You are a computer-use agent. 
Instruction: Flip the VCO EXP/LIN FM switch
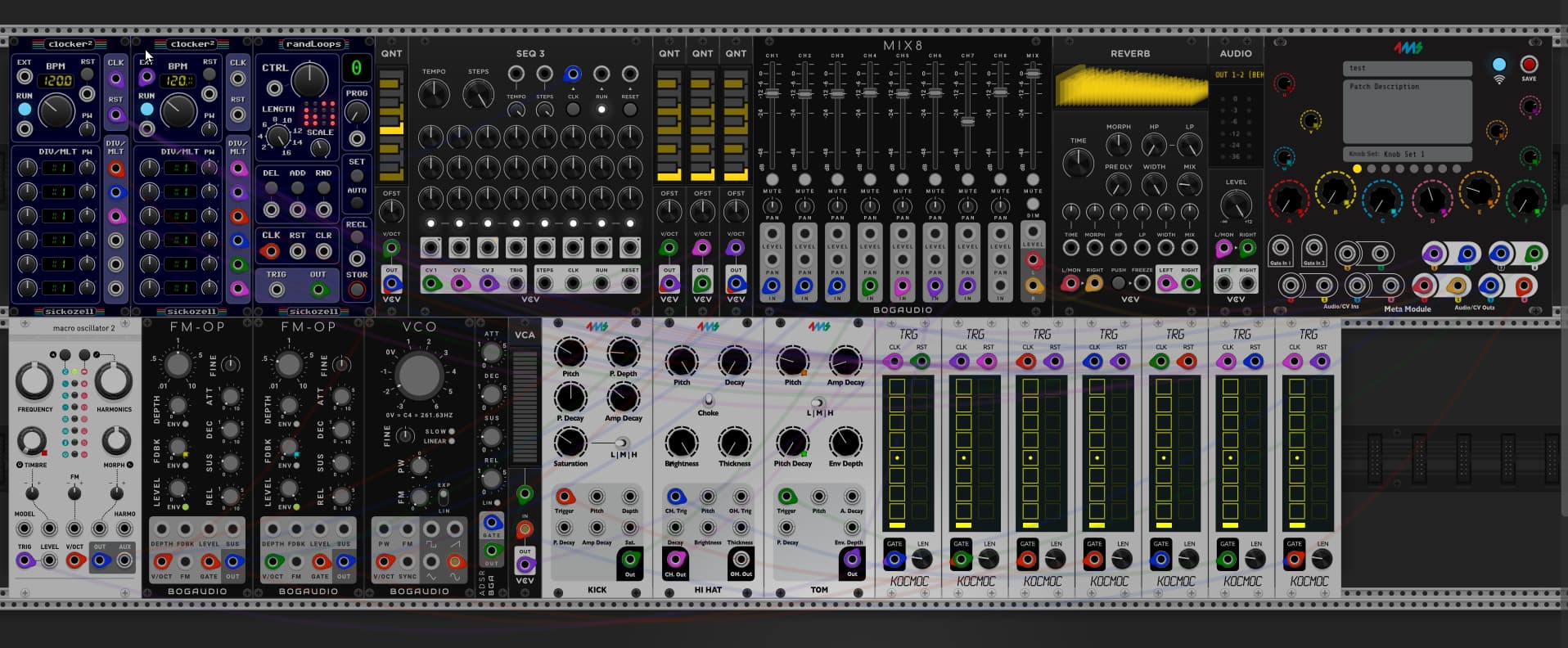coord(443,497)
